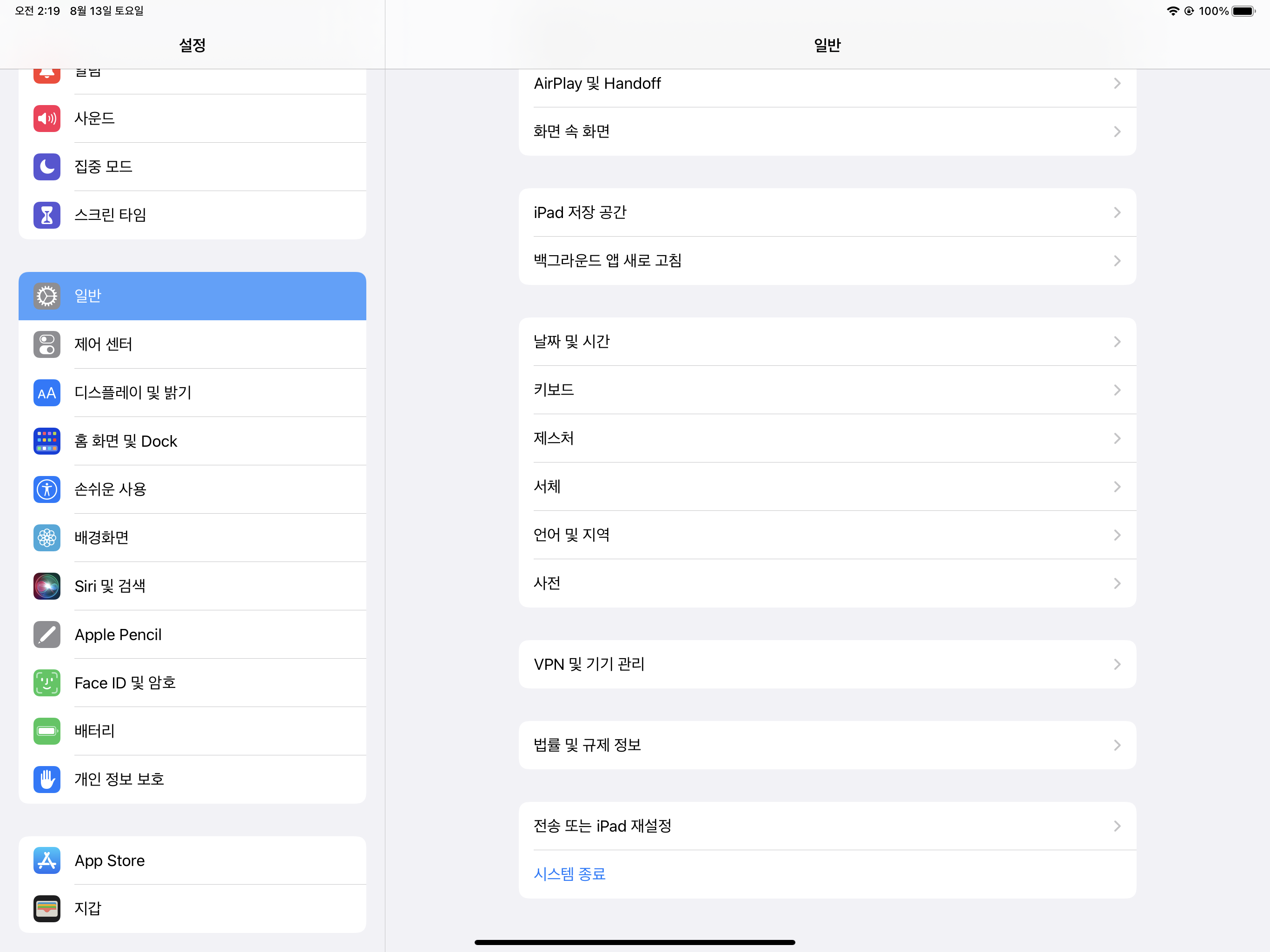The image size is (1270, 952).
Task: Expand the 키보드 row chevron
Action: coord(1117,390)
